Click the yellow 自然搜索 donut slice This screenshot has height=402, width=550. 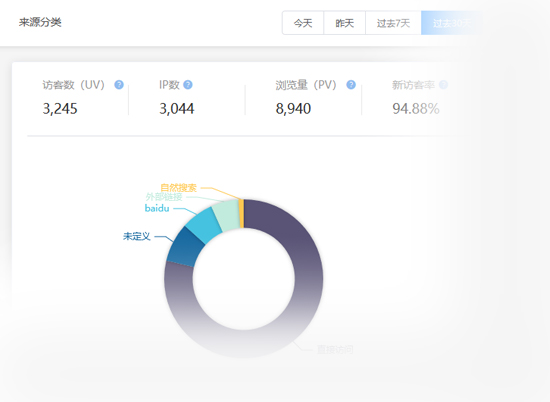[241, 214]
